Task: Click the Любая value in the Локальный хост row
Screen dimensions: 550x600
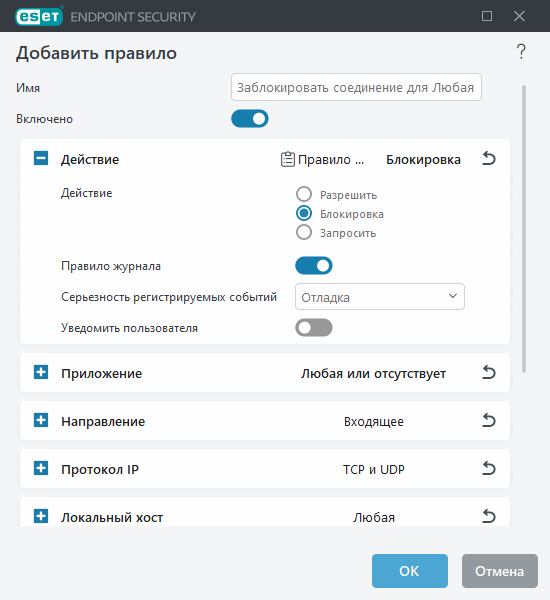Action: click(x=374, y=517)
